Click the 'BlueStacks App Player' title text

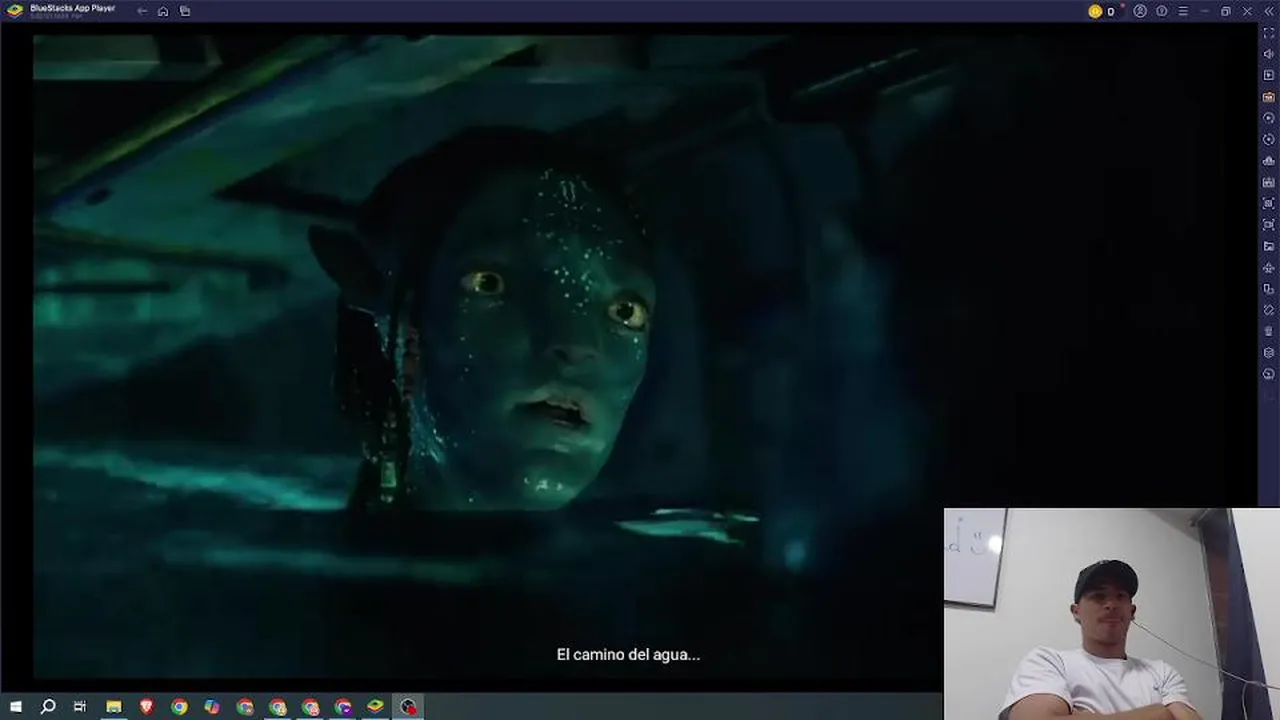coord(72,8)
